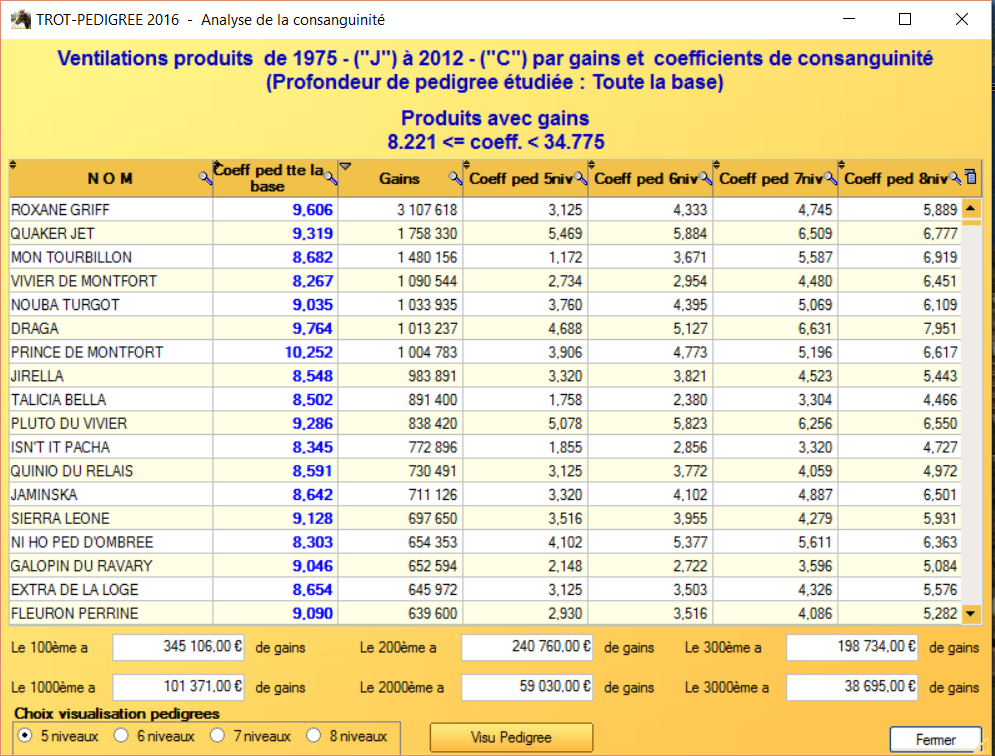Click the 8niv value 7,951 for DRAGA
Screen dimensions: 995x756
940,329
